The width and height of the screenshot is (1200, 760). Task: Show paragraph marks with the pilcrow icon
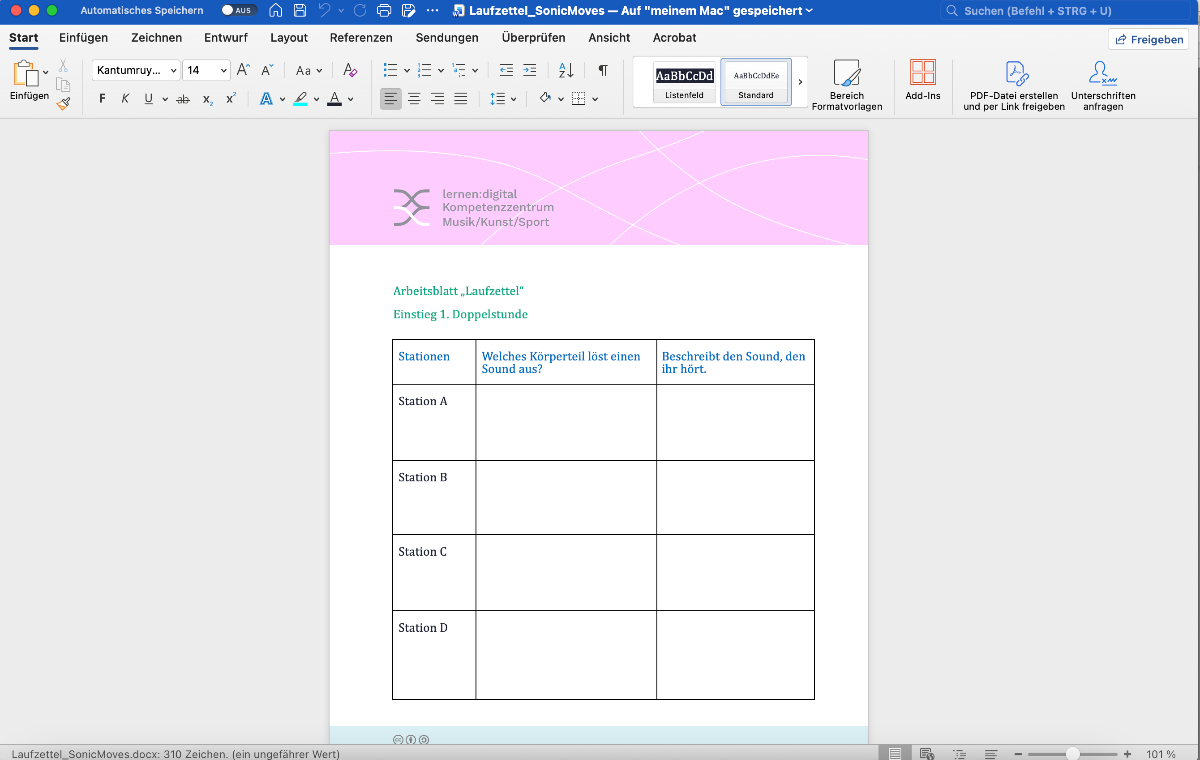(602, 70)
